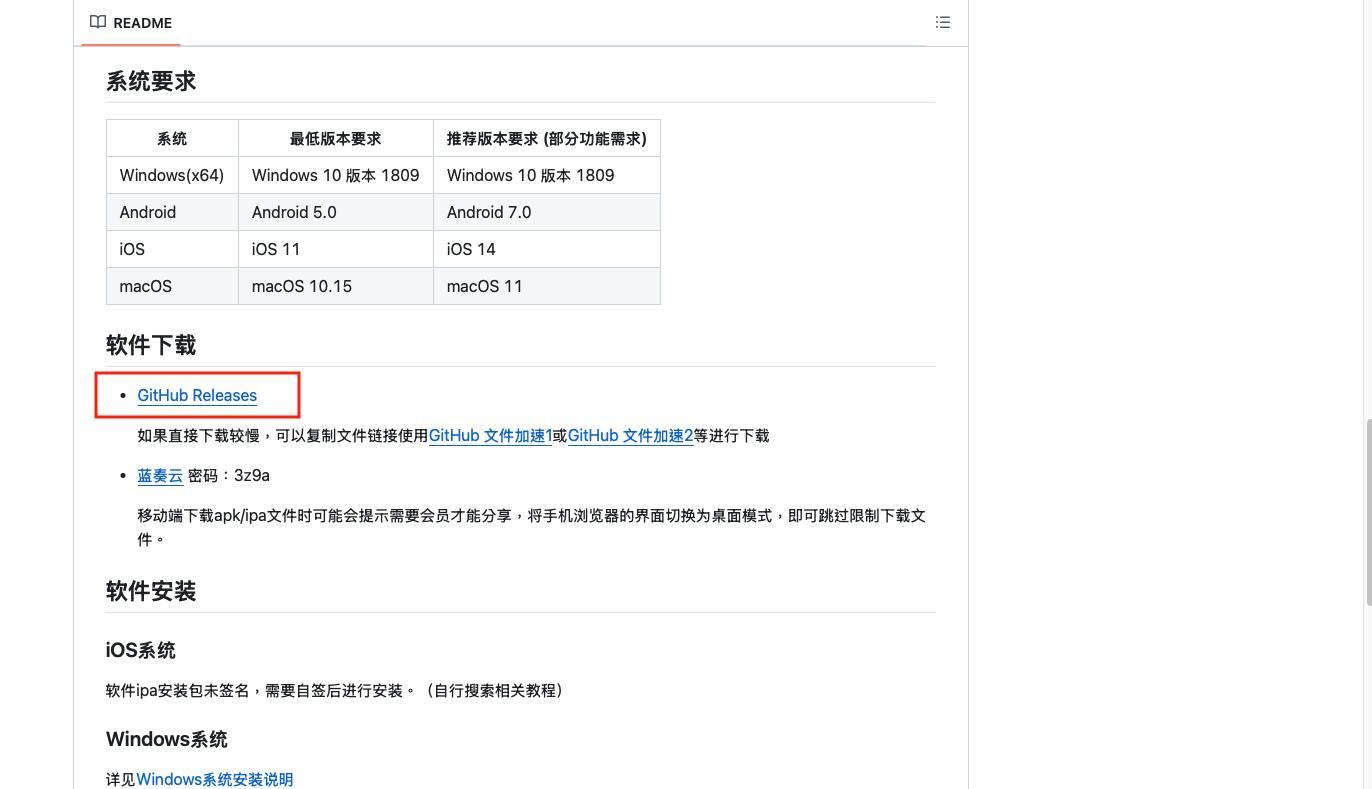Click the 推荐版本要求 column header
The image size is (1372, 789).
tap(547, 138)
